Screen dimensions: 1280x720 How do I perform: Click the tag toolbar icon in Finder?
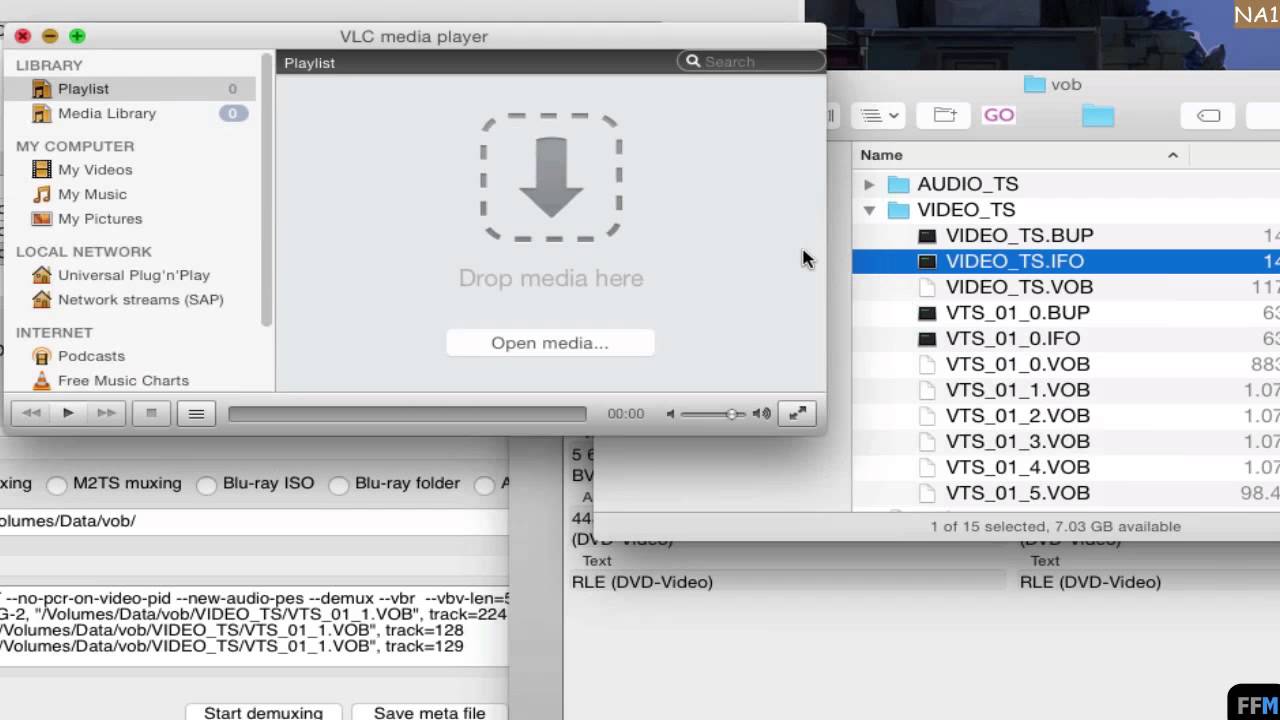coord(1208,115)
